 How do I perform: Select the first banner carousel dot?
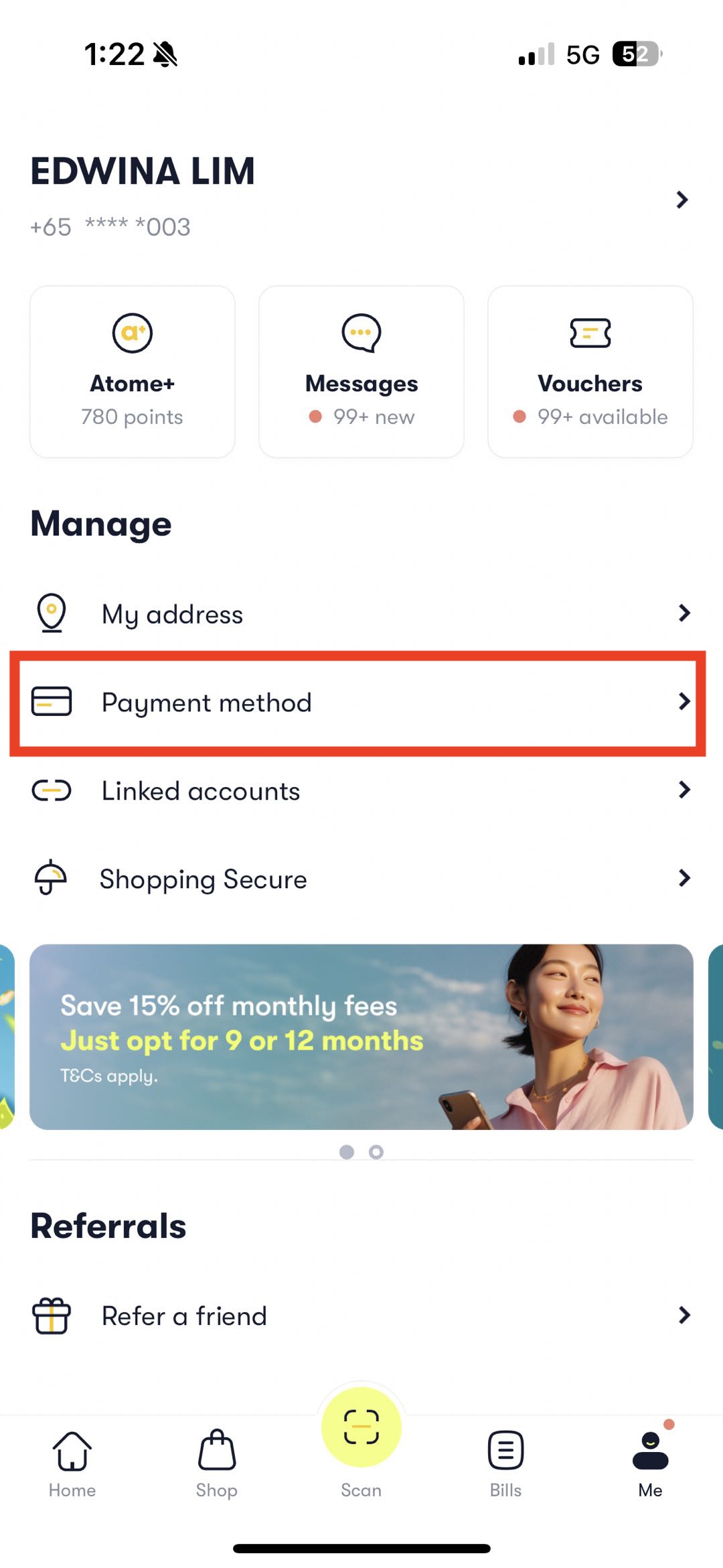coord(347,1152)
